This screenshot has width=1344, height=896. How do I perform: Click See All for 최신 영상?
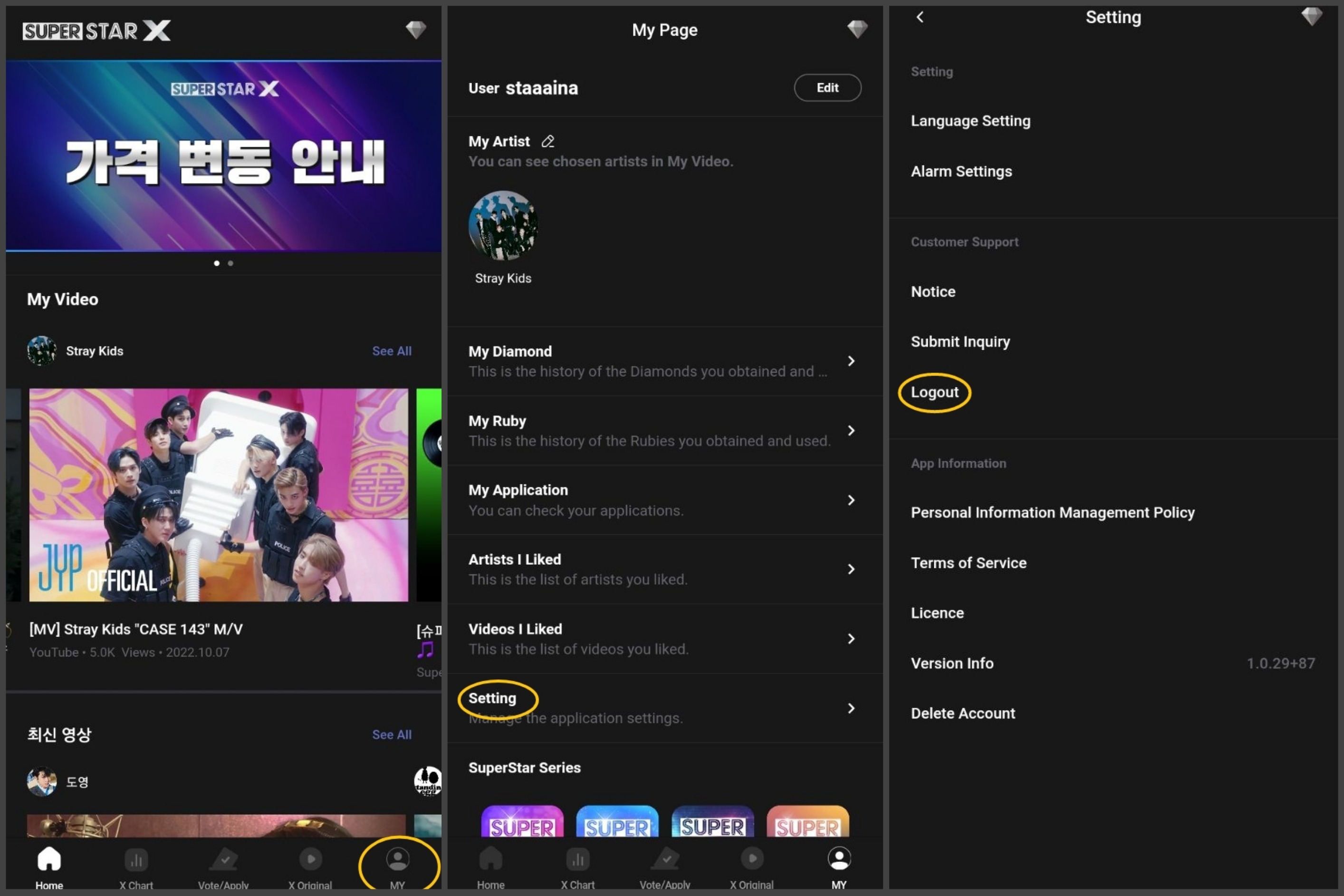pyautogui.click(x=391, y=734)
